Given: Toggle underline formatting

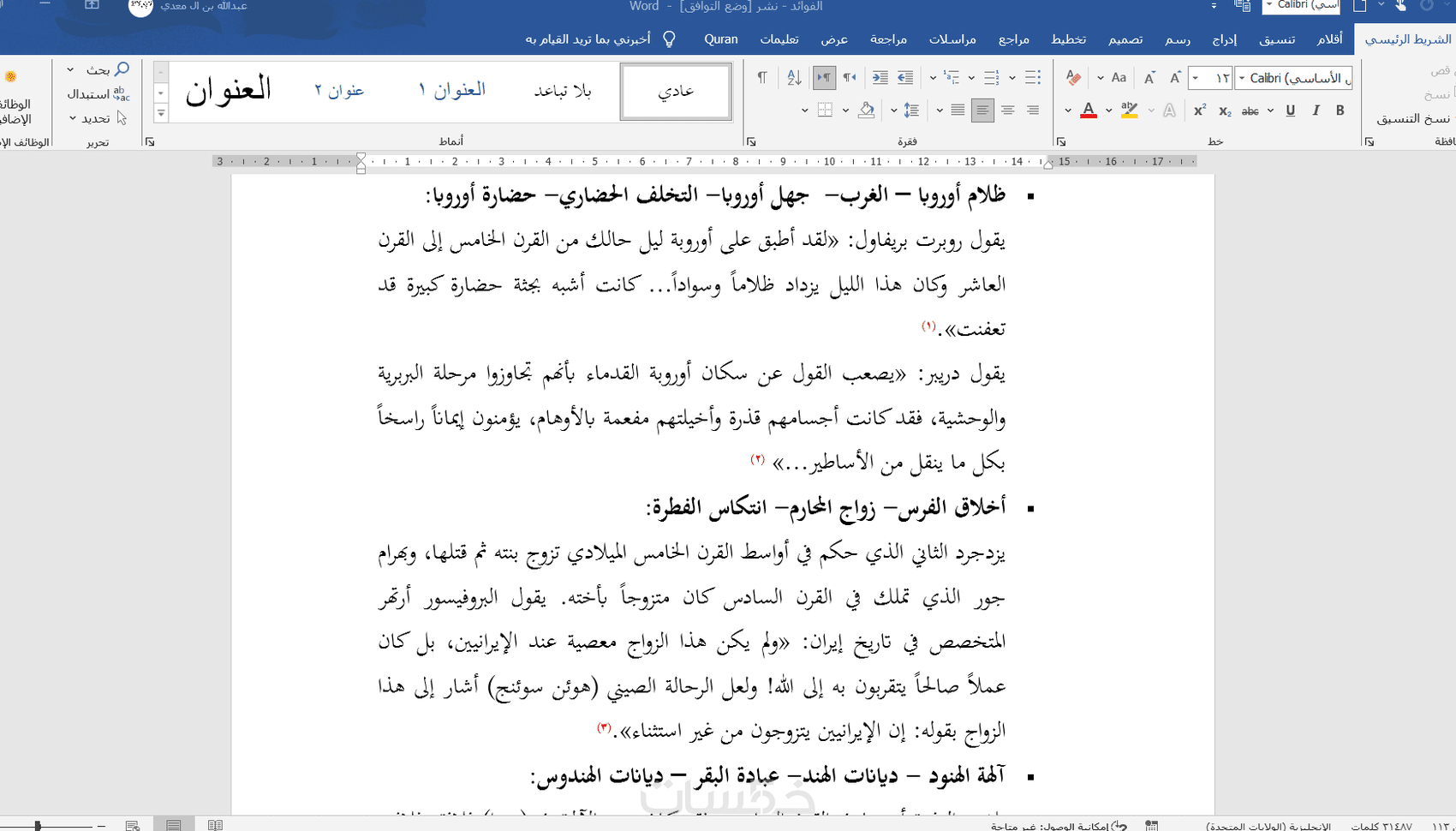Looking at the screenshot, I should click(x=1291, y=111).
